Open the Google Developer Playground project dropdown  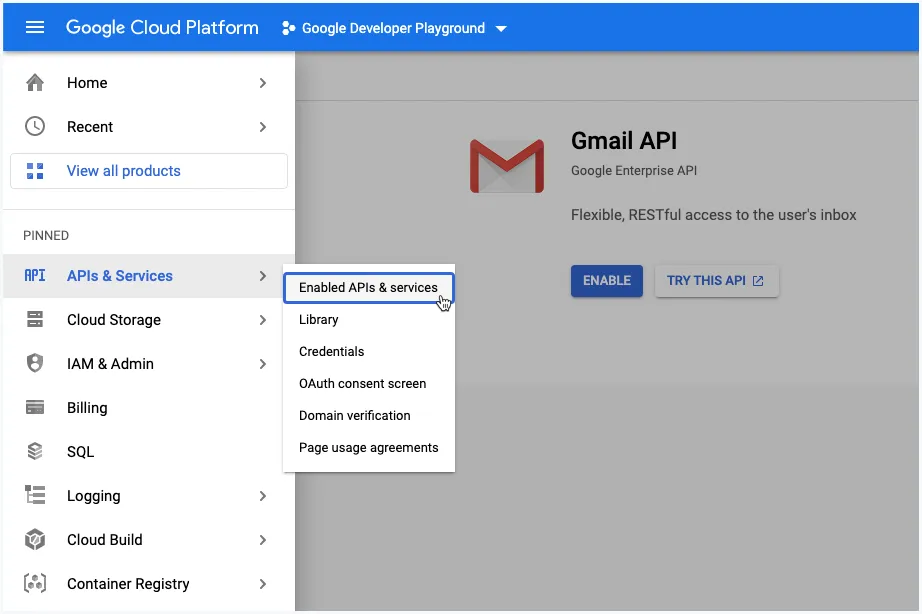tap(395, 27)
